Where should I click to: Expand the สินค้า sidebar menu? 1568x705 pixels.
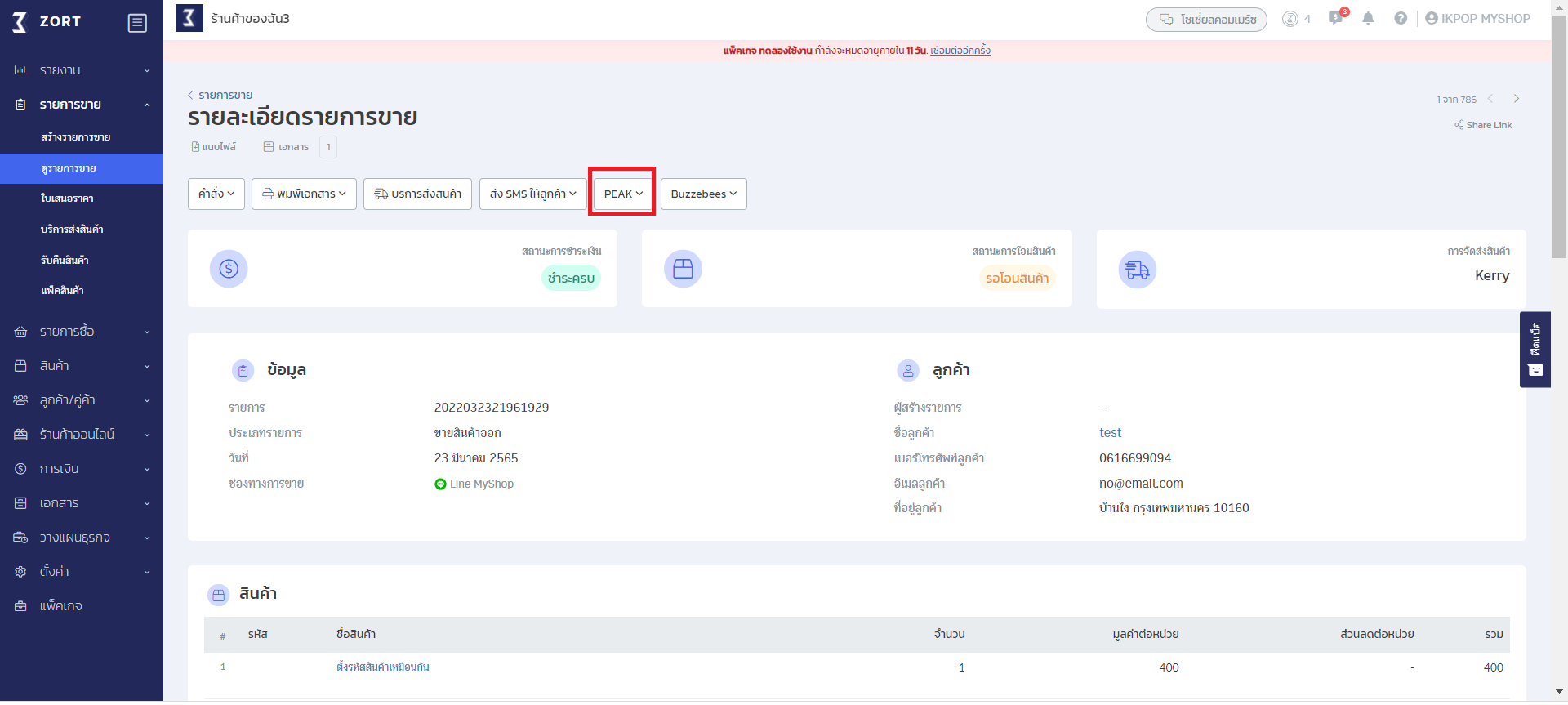pyautogui.click(x=82, y=366)
